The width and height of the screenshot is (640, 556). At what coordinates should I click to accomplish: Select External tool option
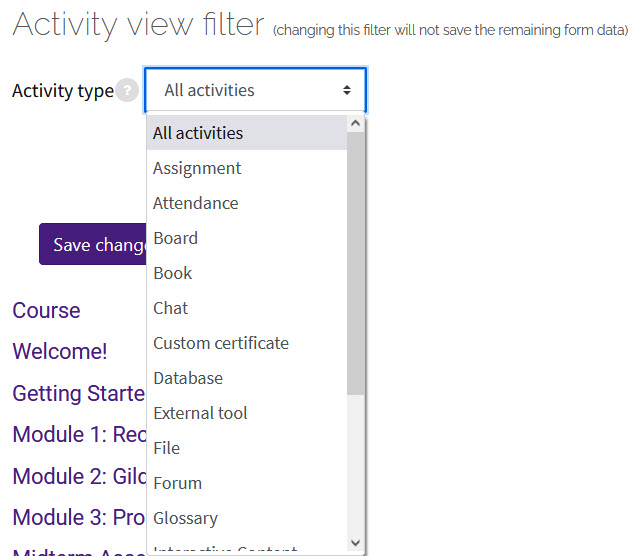pyautogui.click(x=247, y=413)
